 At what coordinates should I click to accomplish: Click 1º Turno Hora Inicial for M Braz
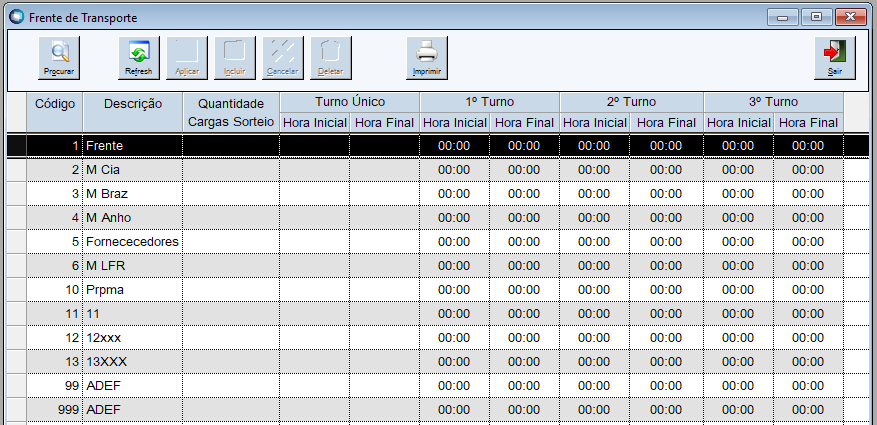tap(455, 194)
